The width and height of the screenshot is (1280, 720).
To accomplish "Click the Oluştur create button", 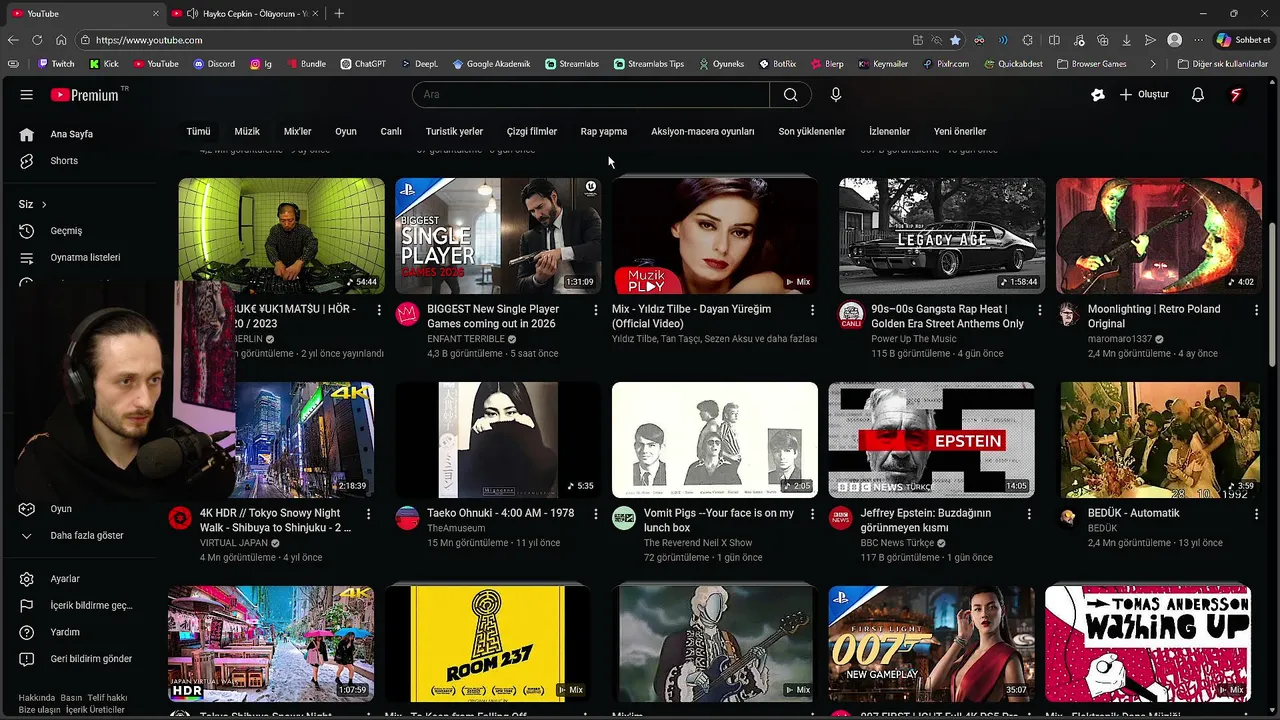I will coord(1144,95).
